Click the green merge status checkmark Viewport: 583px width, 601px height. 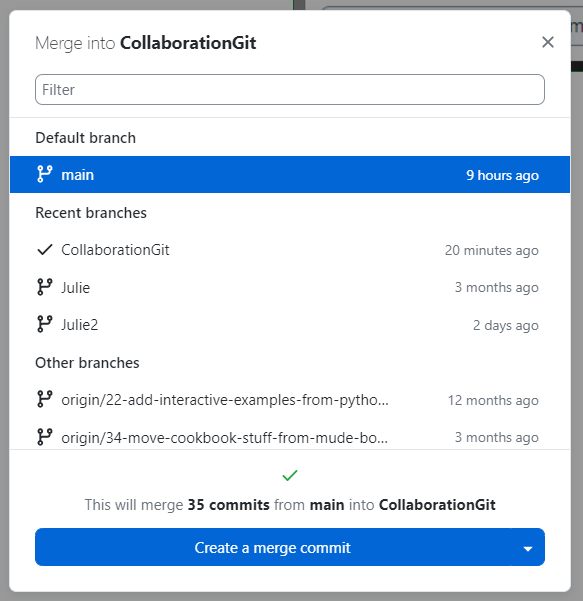tap(290, 475)
